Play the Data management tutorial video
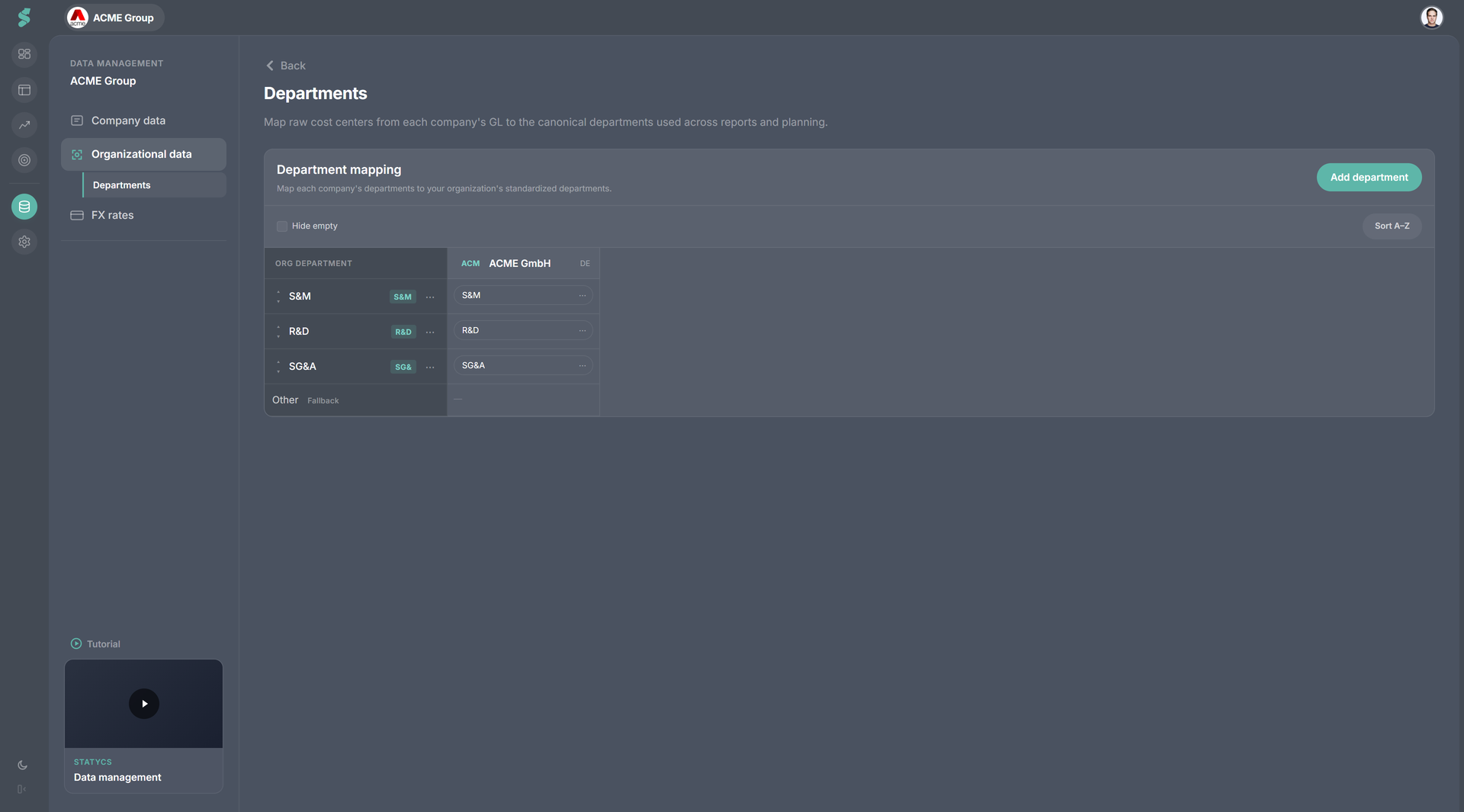1464x812 pixels. (144, 704)
